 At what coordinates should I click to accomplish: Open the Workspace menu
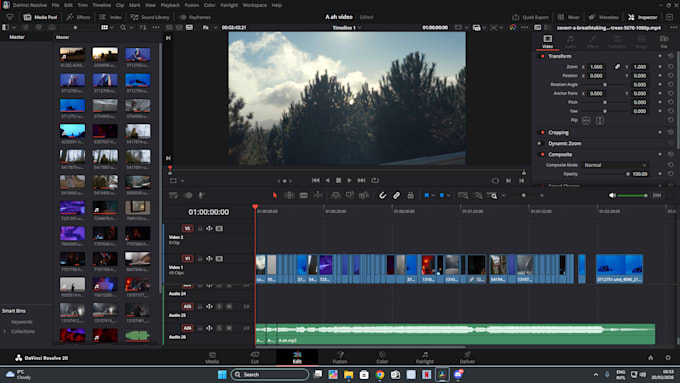[x=255, y=5]
